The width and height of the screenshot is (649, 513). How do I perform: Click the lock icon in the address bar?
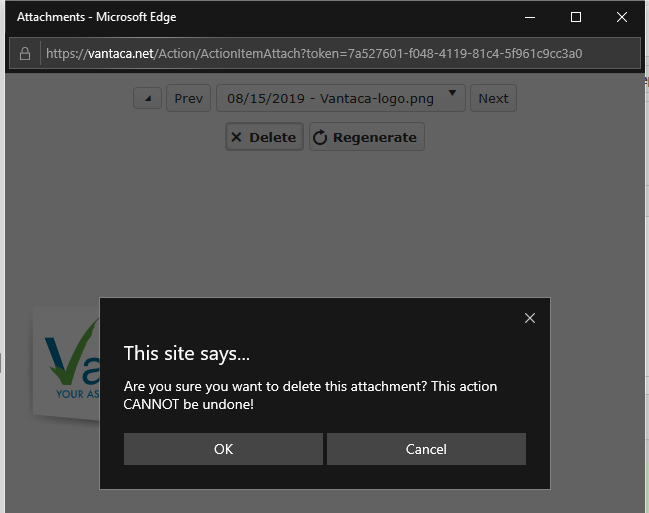point(26,54)
